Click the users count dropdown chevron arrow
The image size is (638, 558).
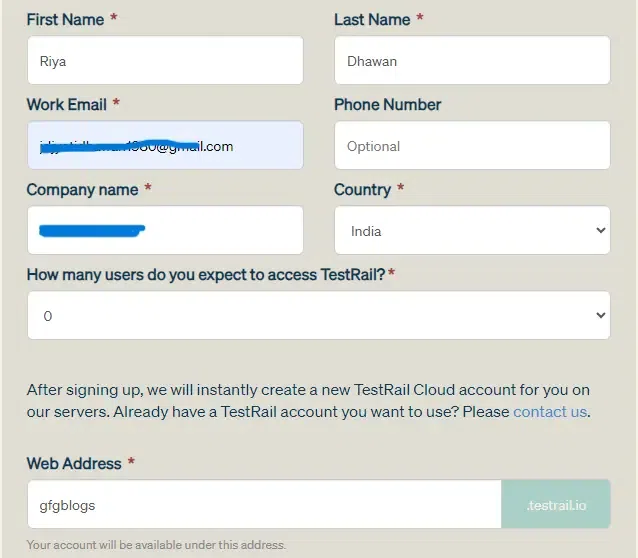pos(600,316)
